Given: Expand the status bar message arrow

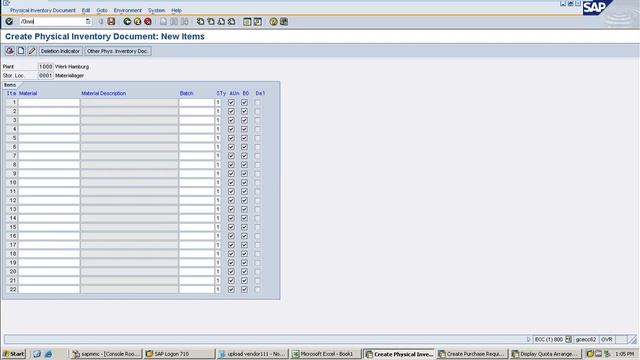Looking at the screenshot, I should (528, 340).
